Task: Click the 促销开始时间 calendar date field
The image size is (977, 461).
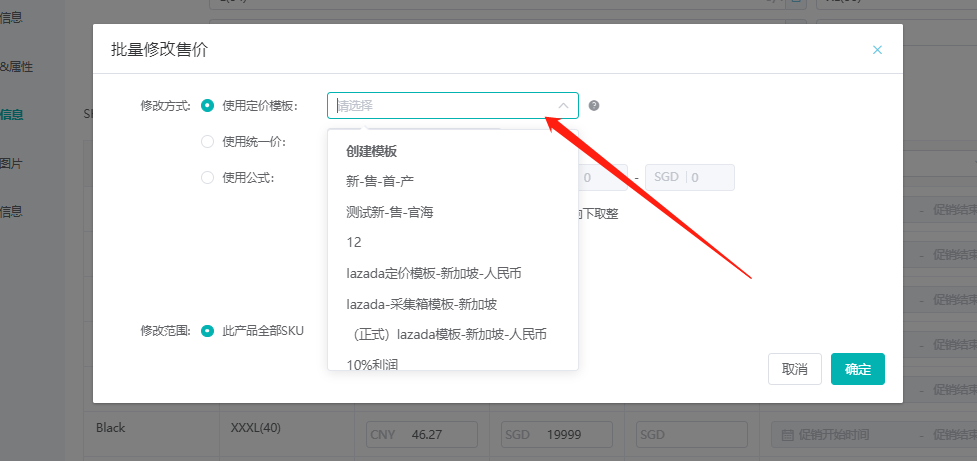Action: tap(840, 435)
